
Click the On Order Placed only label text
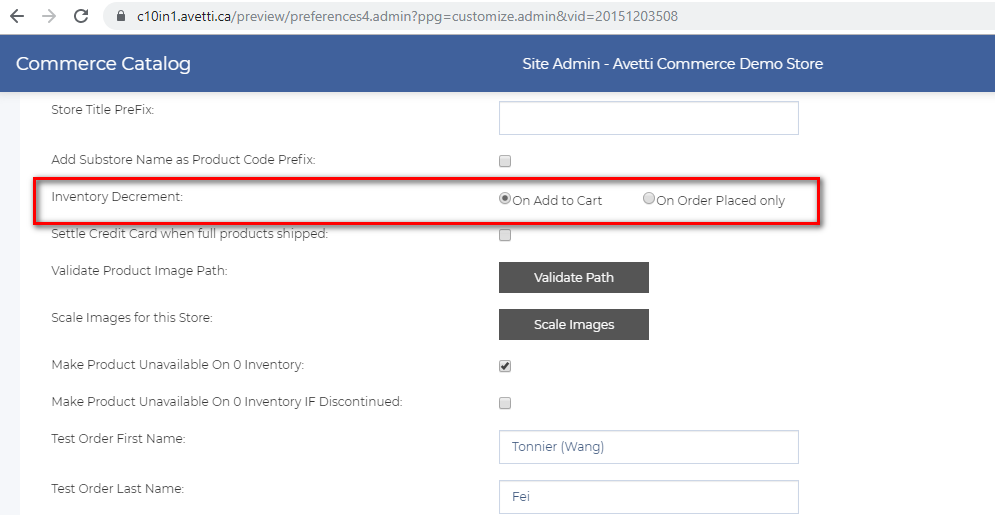(x=721, y=200)
